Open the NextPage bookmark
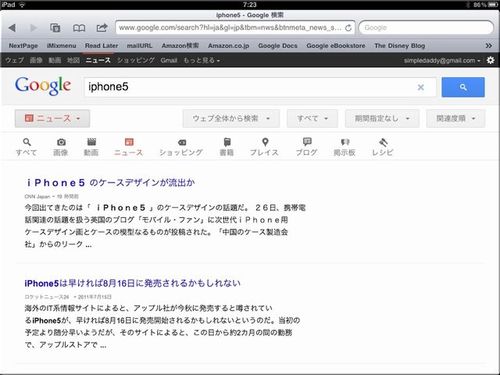Viewport: 500px width, 375px height. pyautogui.click(x=23, y=46)
